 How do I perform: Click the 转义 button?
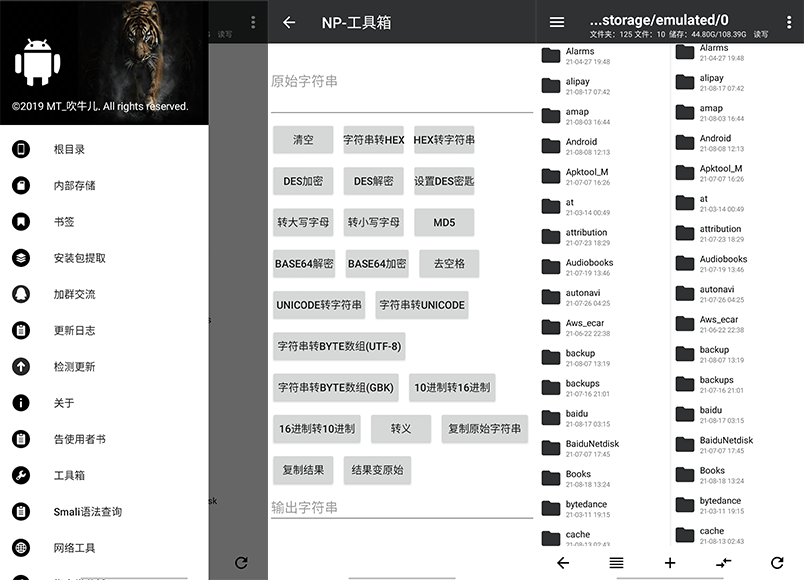pos(400,429)
